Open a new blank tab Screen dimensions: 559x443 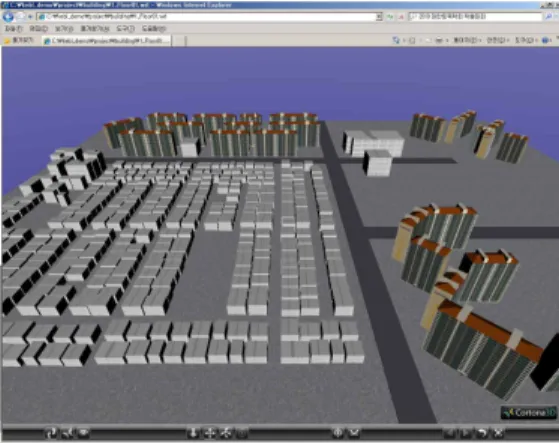point(180,41)
